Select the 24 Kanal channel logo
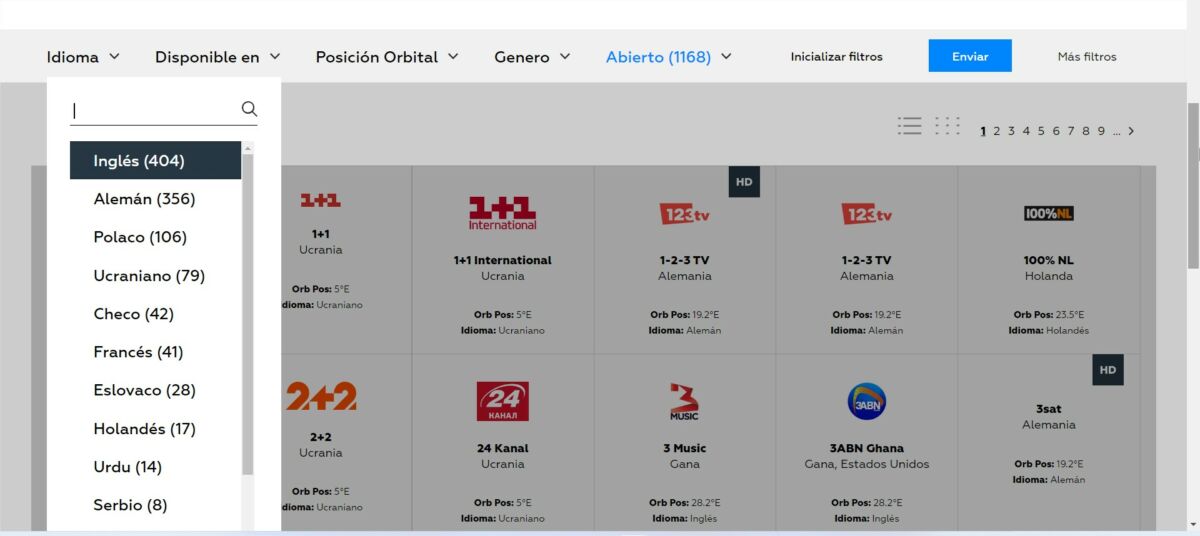This screenshot has width=1200, height=536. pyautogui.click(x=502, y=401)
